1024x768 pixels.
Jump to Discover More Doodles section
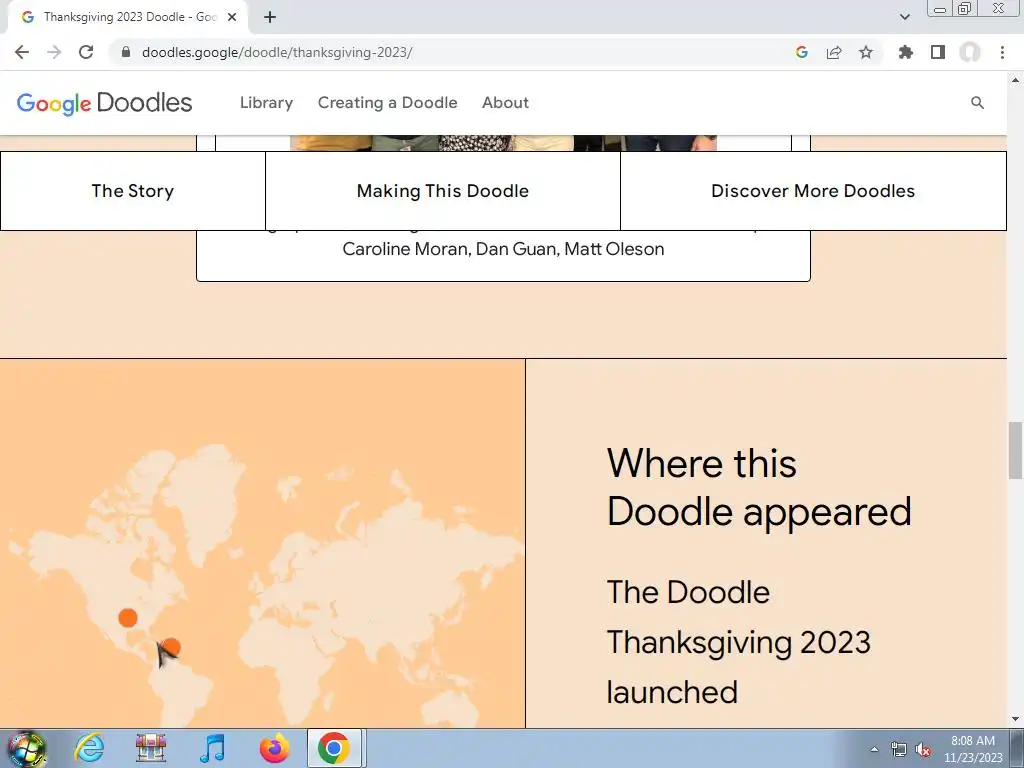[x=813, y=191]
